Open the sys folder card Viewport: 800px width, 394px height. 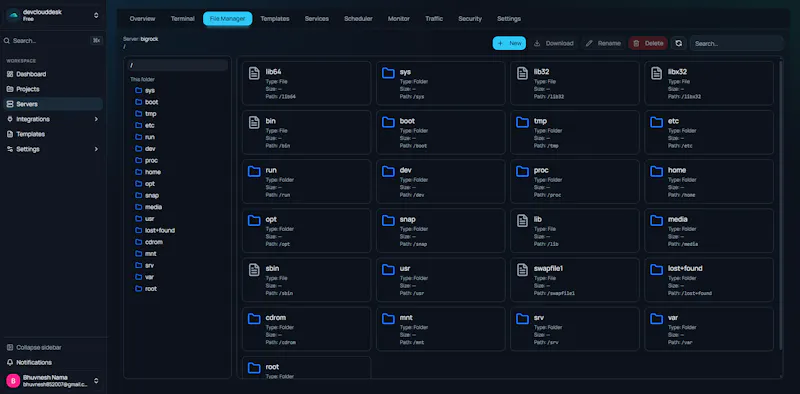tap(441, 83)
